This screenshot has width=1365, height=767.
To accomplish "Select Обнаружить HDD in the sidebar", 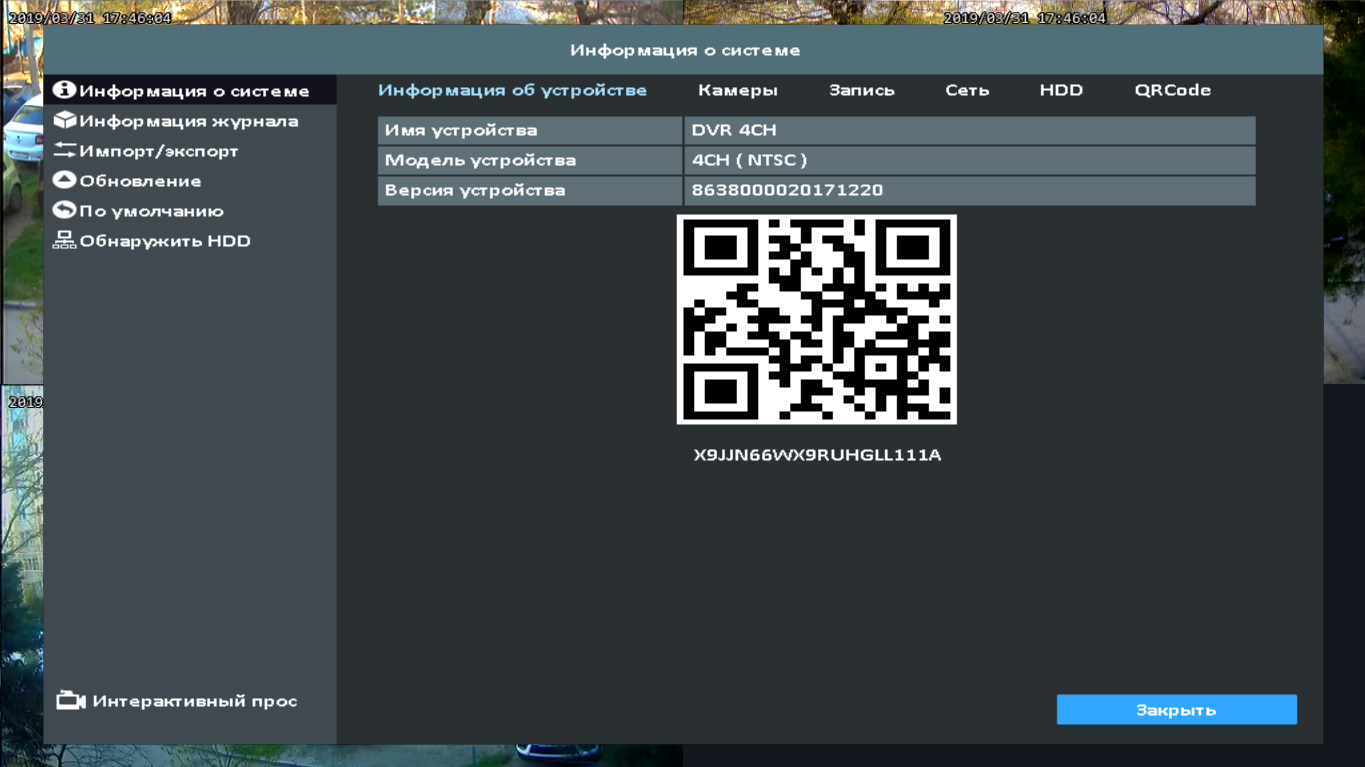I will tap(190, 241).
